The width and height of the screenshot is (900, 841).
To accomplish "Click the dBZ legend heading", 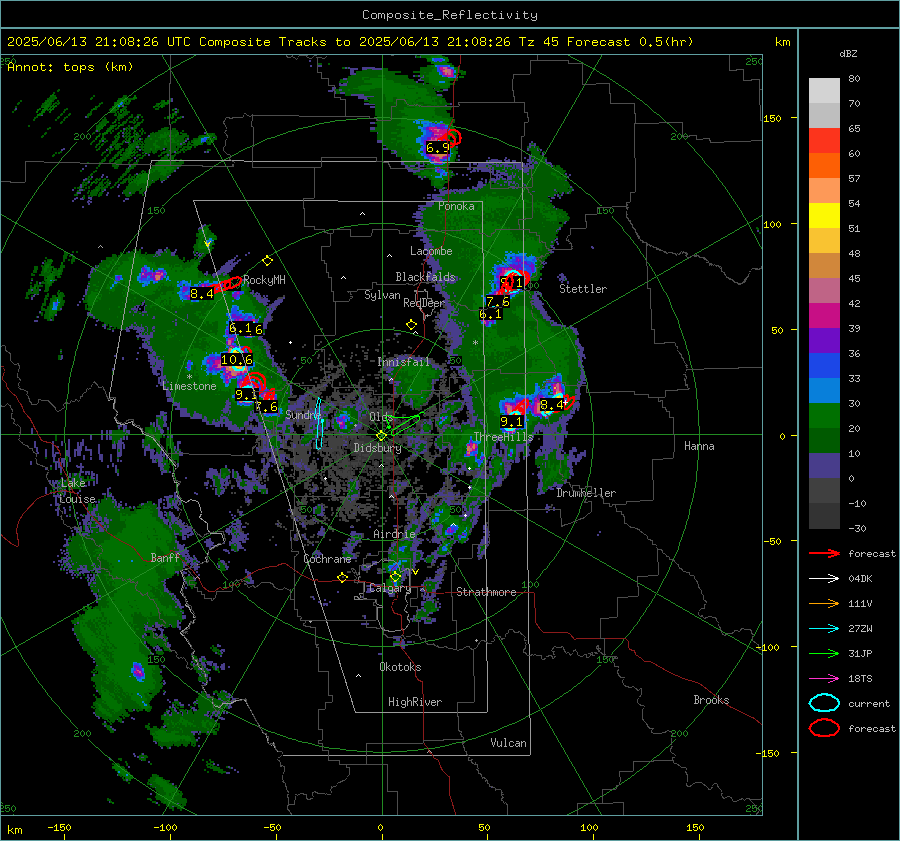I will point(848,53).
